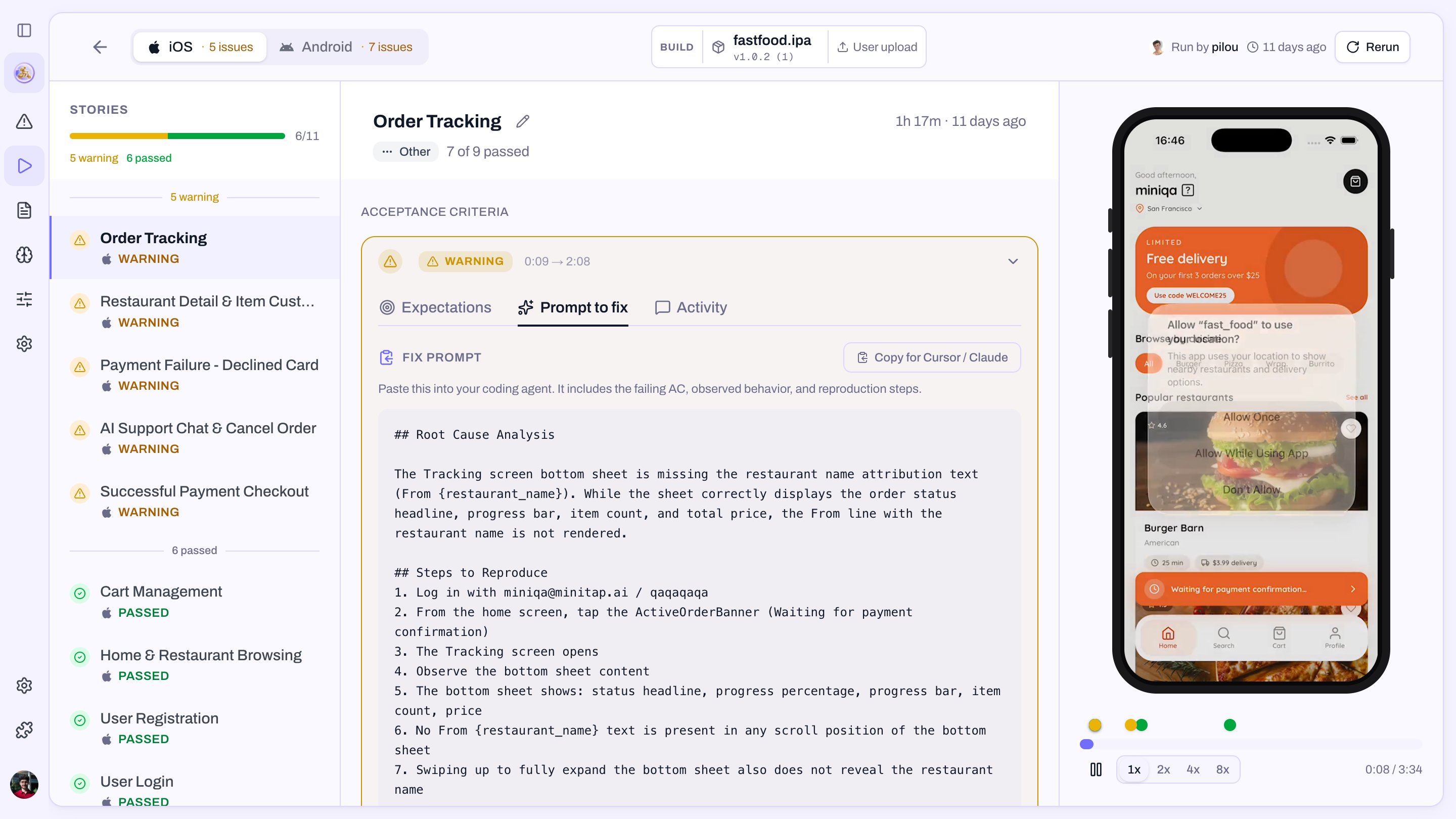The image size is (1456, 819).
Task: Tap the payment confirmation banner arrow
Action: [x=1353, y=589]
